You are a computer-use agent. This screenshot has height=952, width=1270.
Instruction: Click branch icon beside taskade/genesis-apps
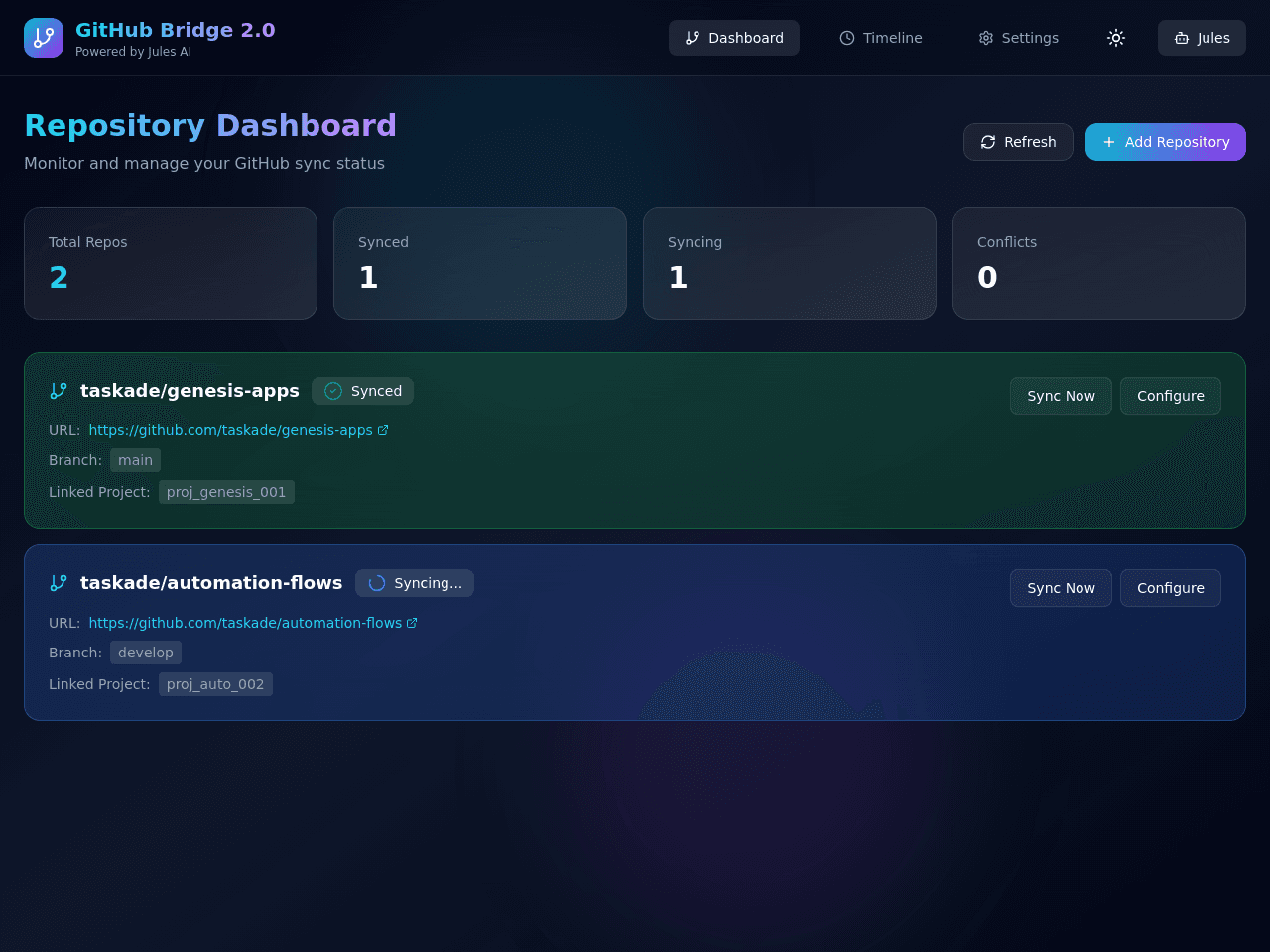[x=59, y=391]
